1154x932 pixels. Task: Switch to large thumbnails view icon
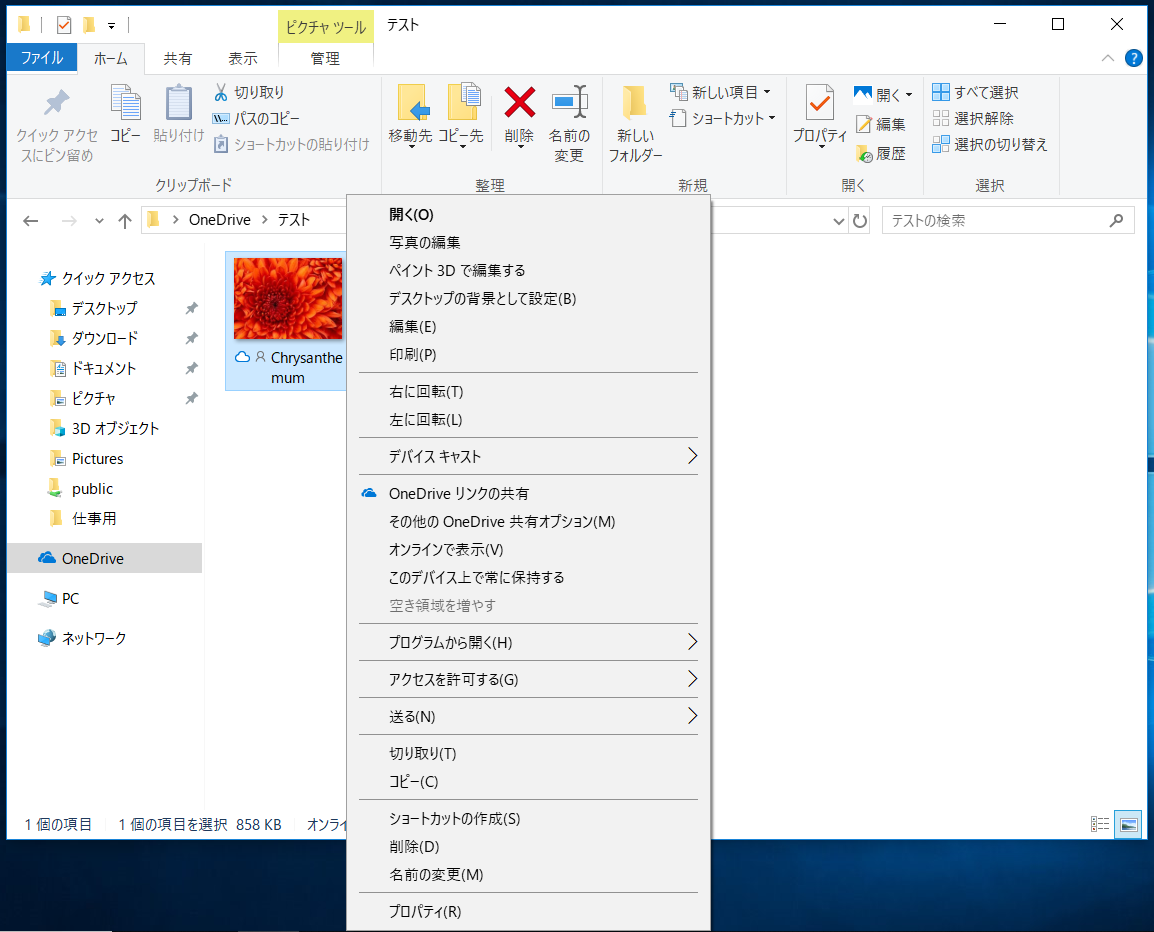[x=1128, y=824]
